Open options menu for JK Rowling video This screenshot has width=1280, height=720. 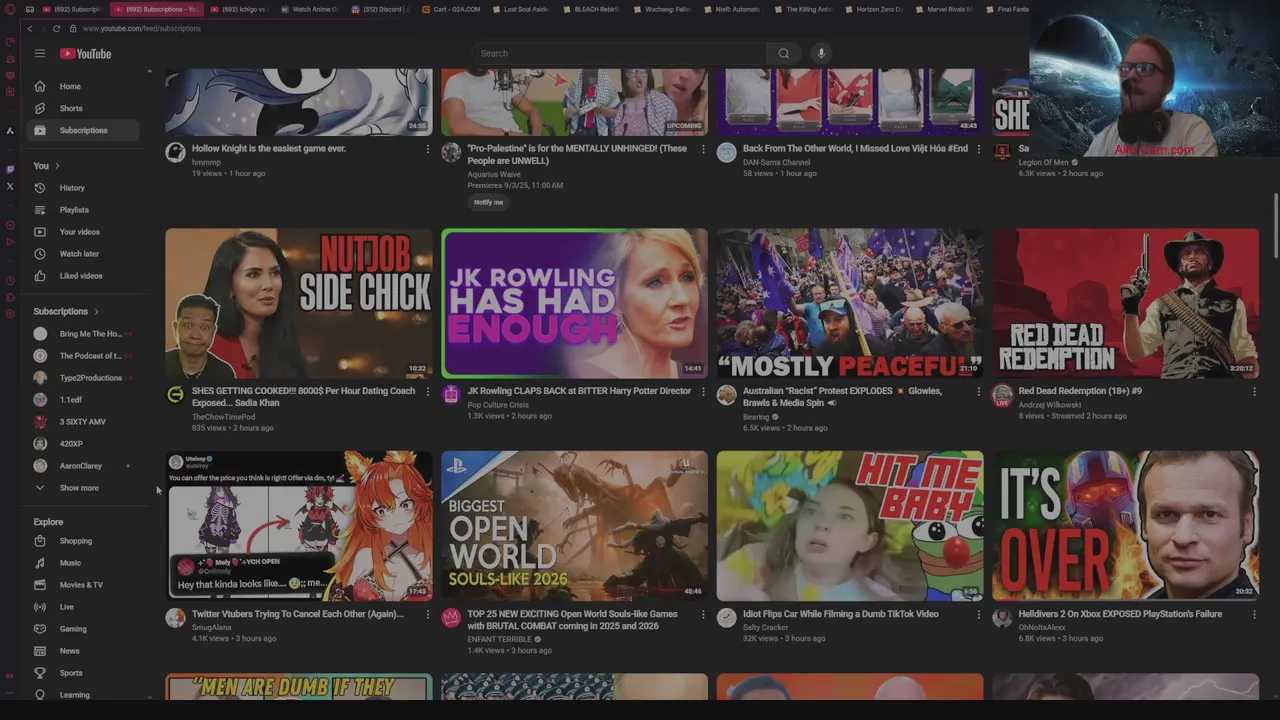tap(703, 392)
